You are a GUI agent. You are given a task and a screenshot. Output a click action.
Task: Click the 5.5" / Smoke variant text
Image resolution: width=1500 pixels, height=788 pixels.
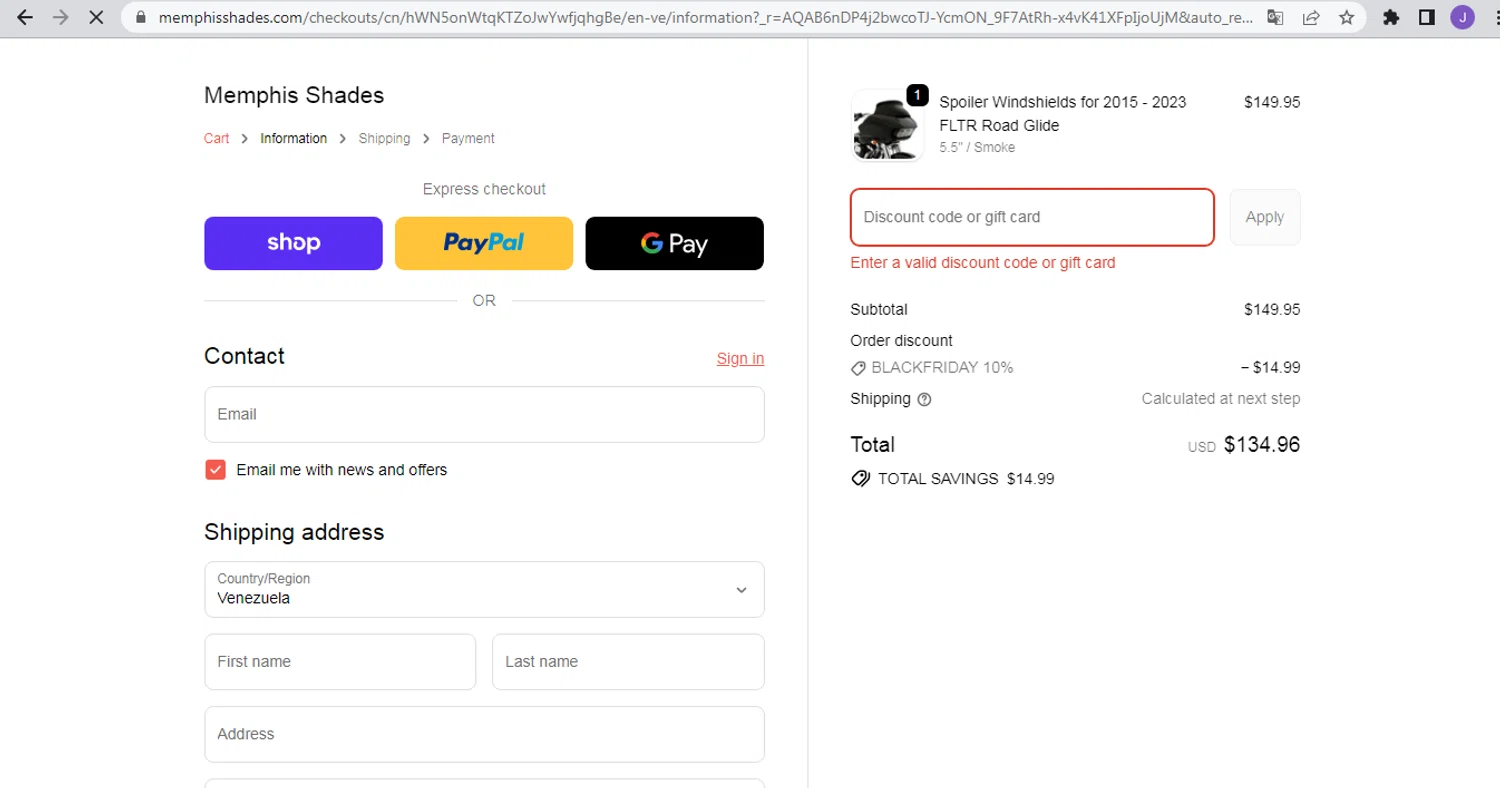coord(977,147)
